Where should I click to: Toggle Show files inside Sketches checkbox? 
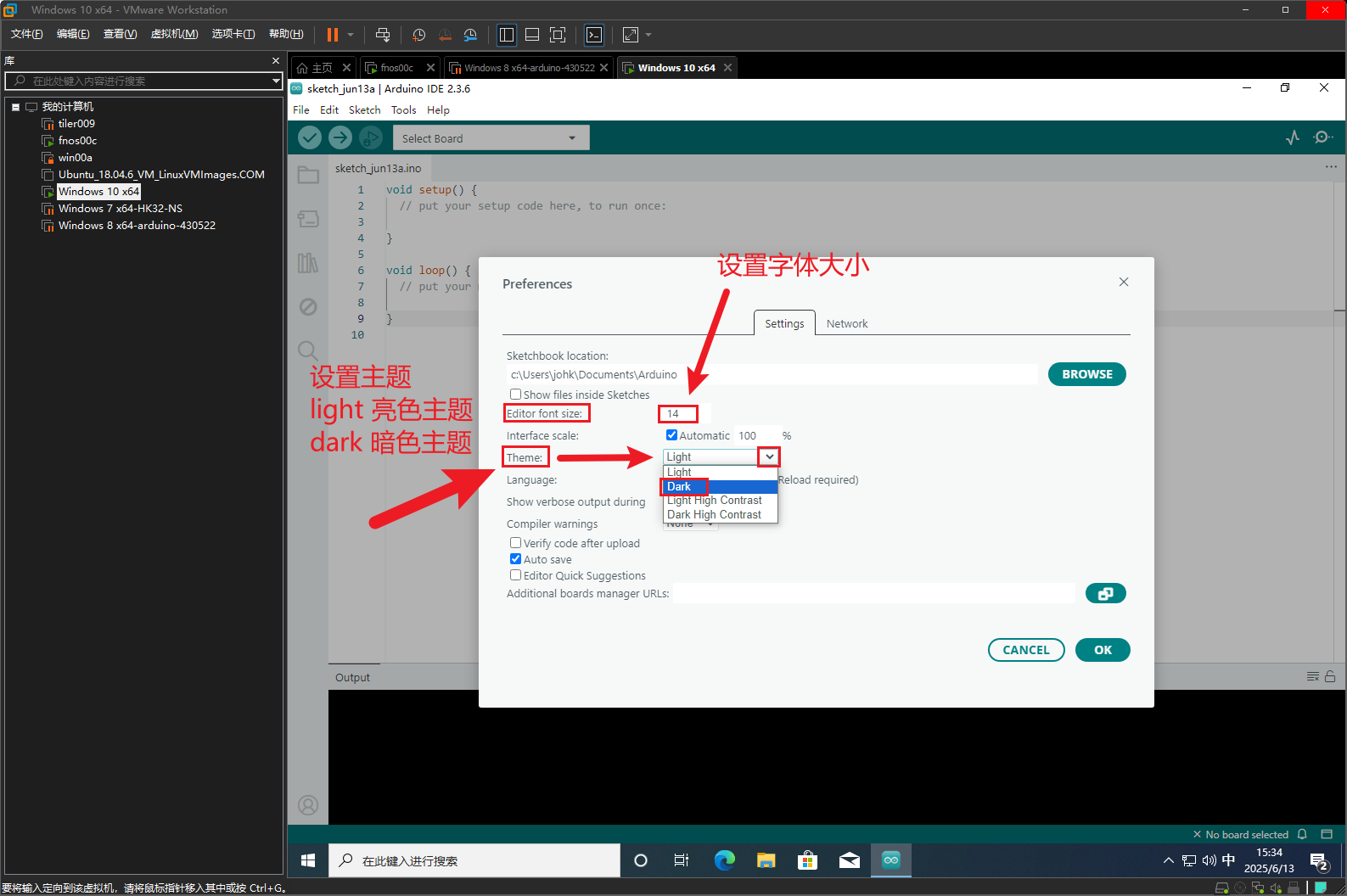point(515,394)
